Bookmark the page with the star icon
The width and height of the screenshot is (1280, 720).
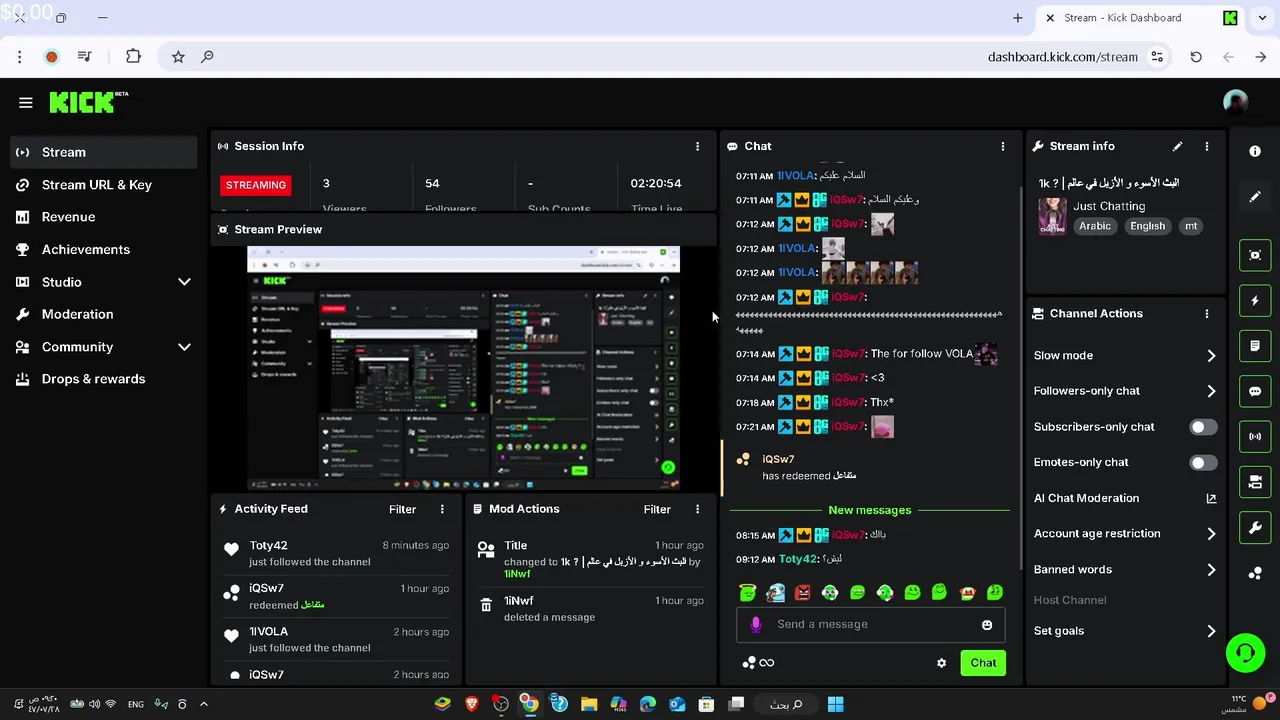(x=178, y=57)
